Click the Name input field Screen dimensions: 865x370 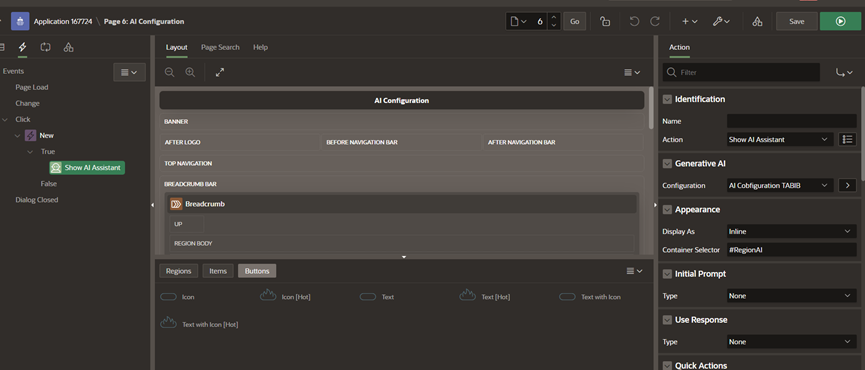coord(792,121)
